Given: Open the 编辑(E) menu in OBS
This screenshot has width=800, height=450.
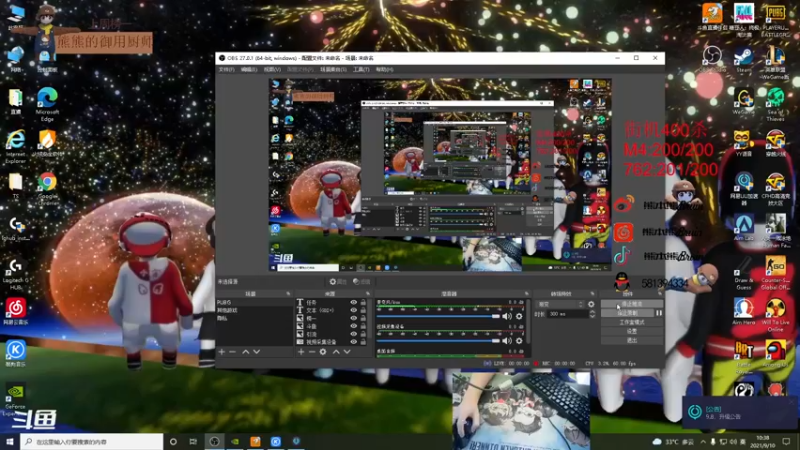Looking at the screenshot, I should tap(249, 69).
